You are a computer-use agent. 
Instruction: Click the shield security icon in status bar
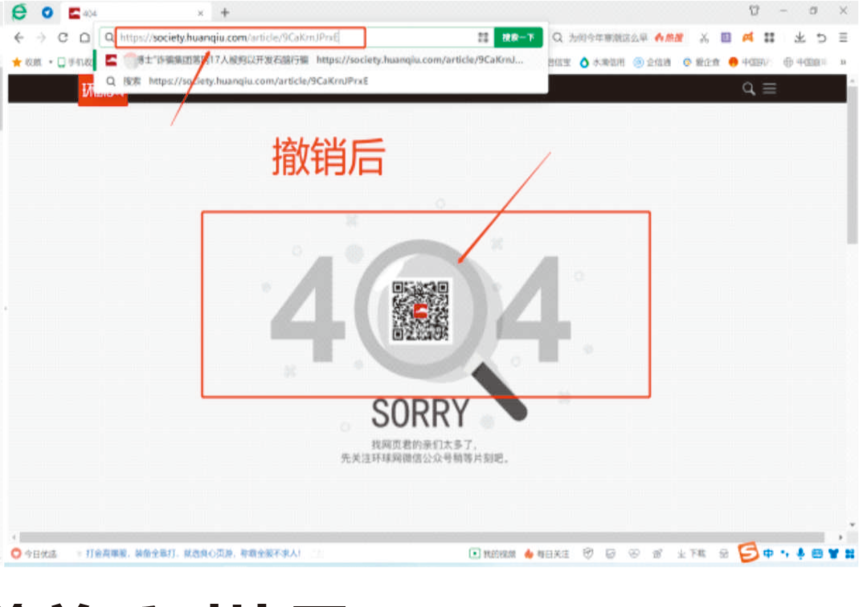tap(588, 554)
